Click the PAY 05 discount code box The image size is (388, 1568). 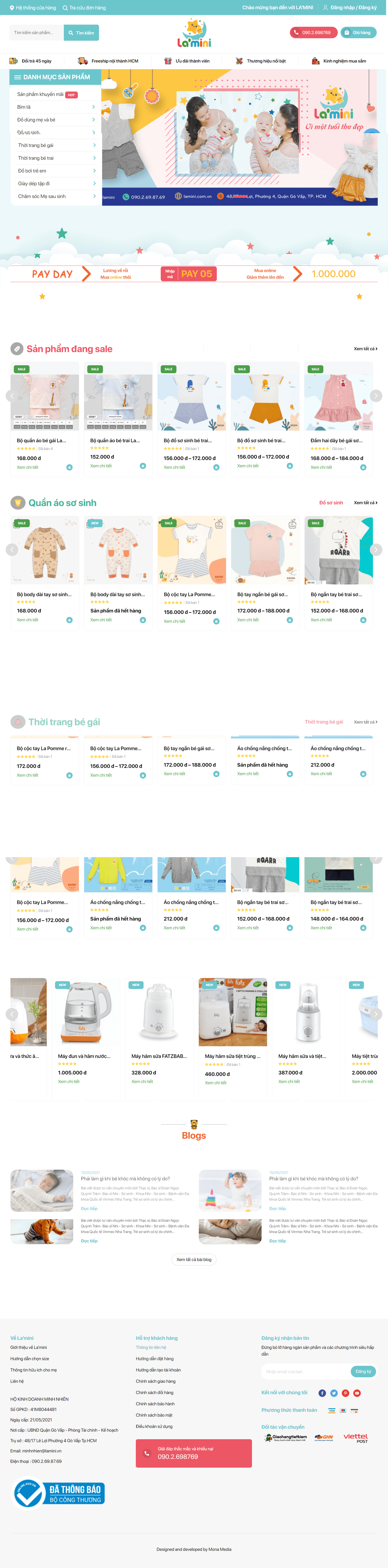189,274
